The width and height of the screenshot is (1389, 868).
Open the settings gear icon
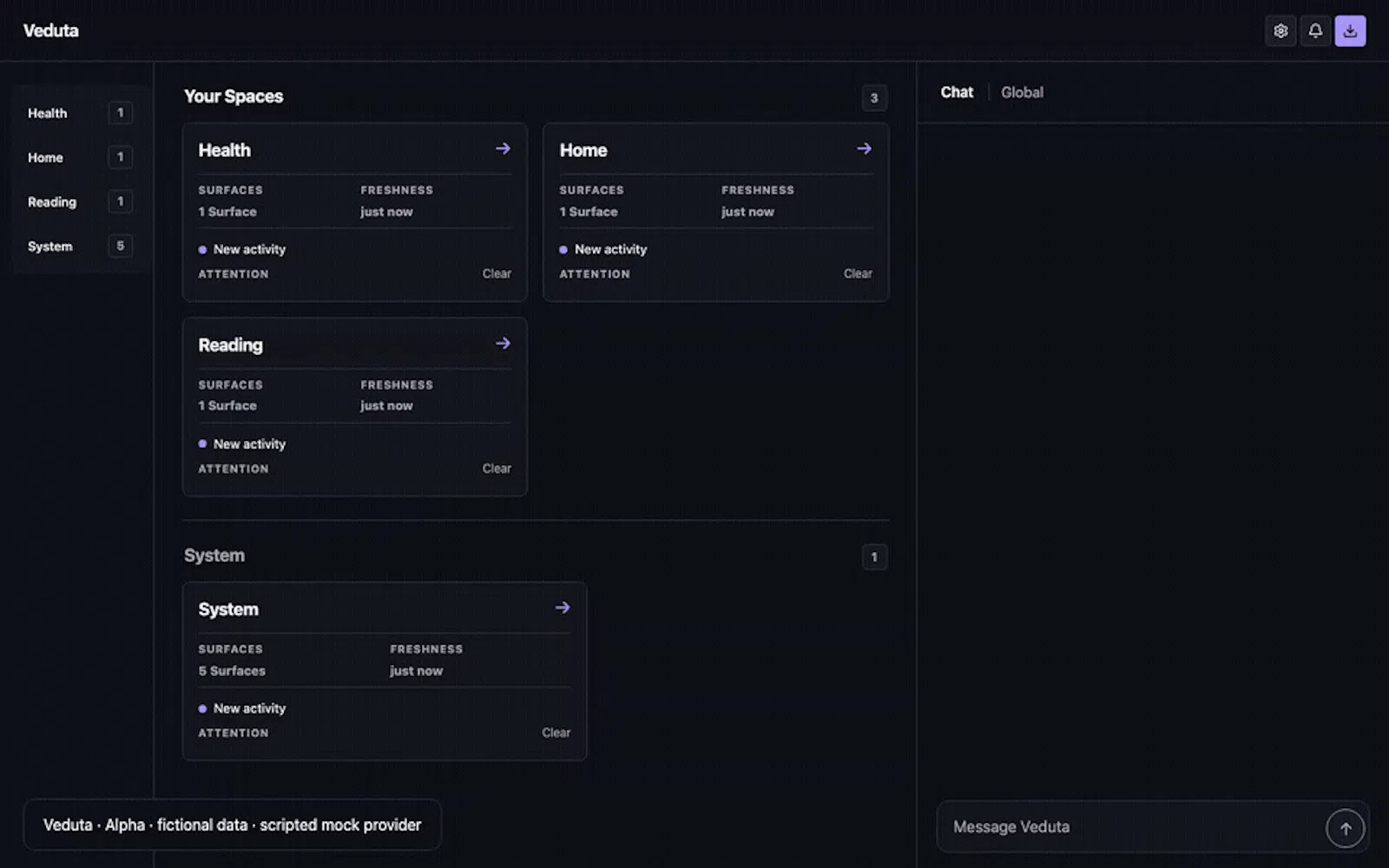point(1280,31)
